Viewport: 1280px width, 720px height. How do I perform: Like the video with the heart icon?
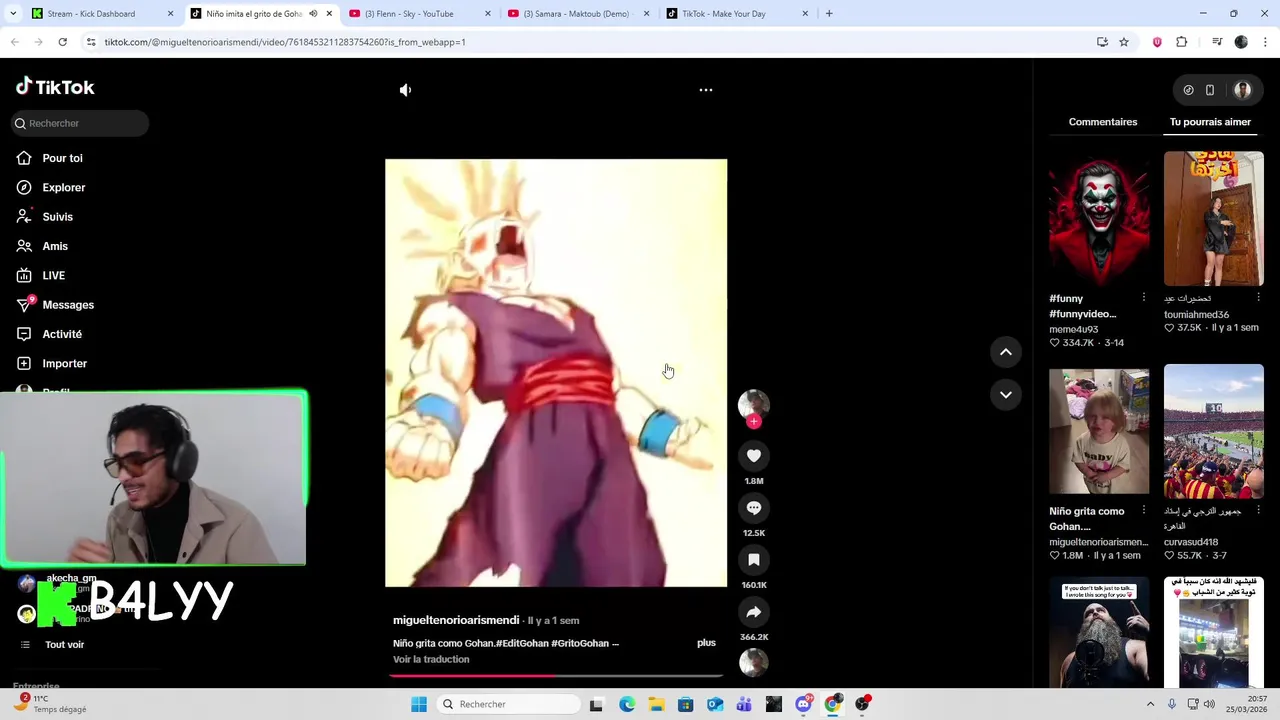point(754,456)
